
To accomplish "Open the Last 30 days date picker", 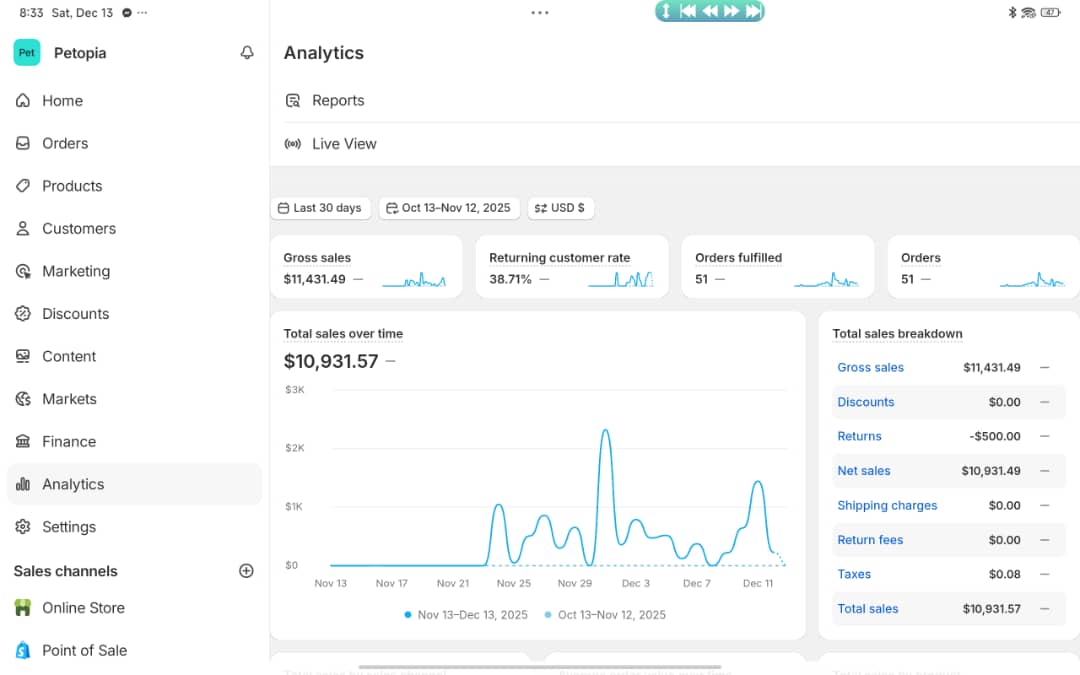I will click(x=320, y=208).
